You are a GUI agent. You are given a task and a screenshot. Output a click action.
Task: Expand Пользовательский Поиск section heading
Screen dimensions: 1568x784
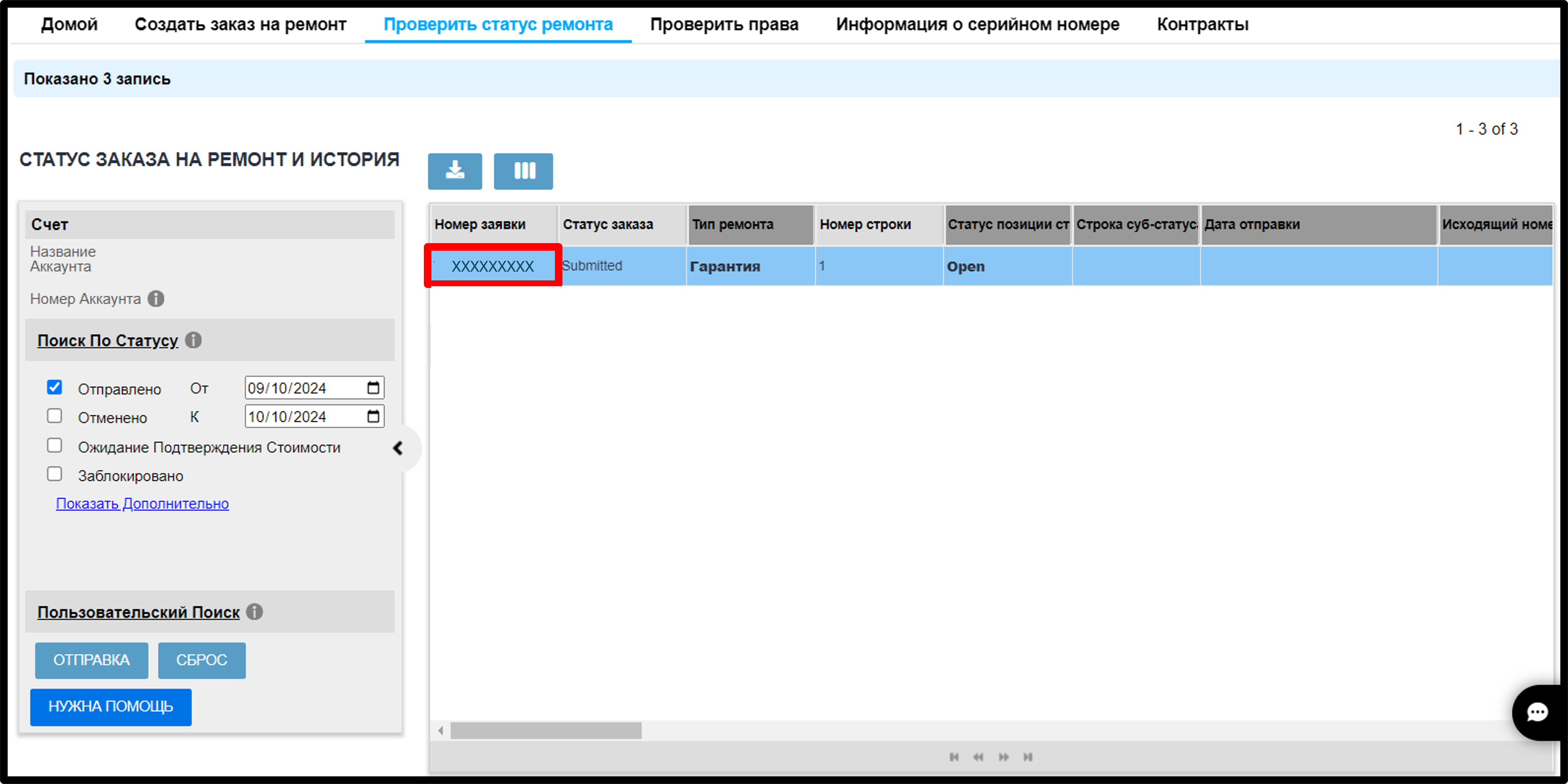[139, 612]
